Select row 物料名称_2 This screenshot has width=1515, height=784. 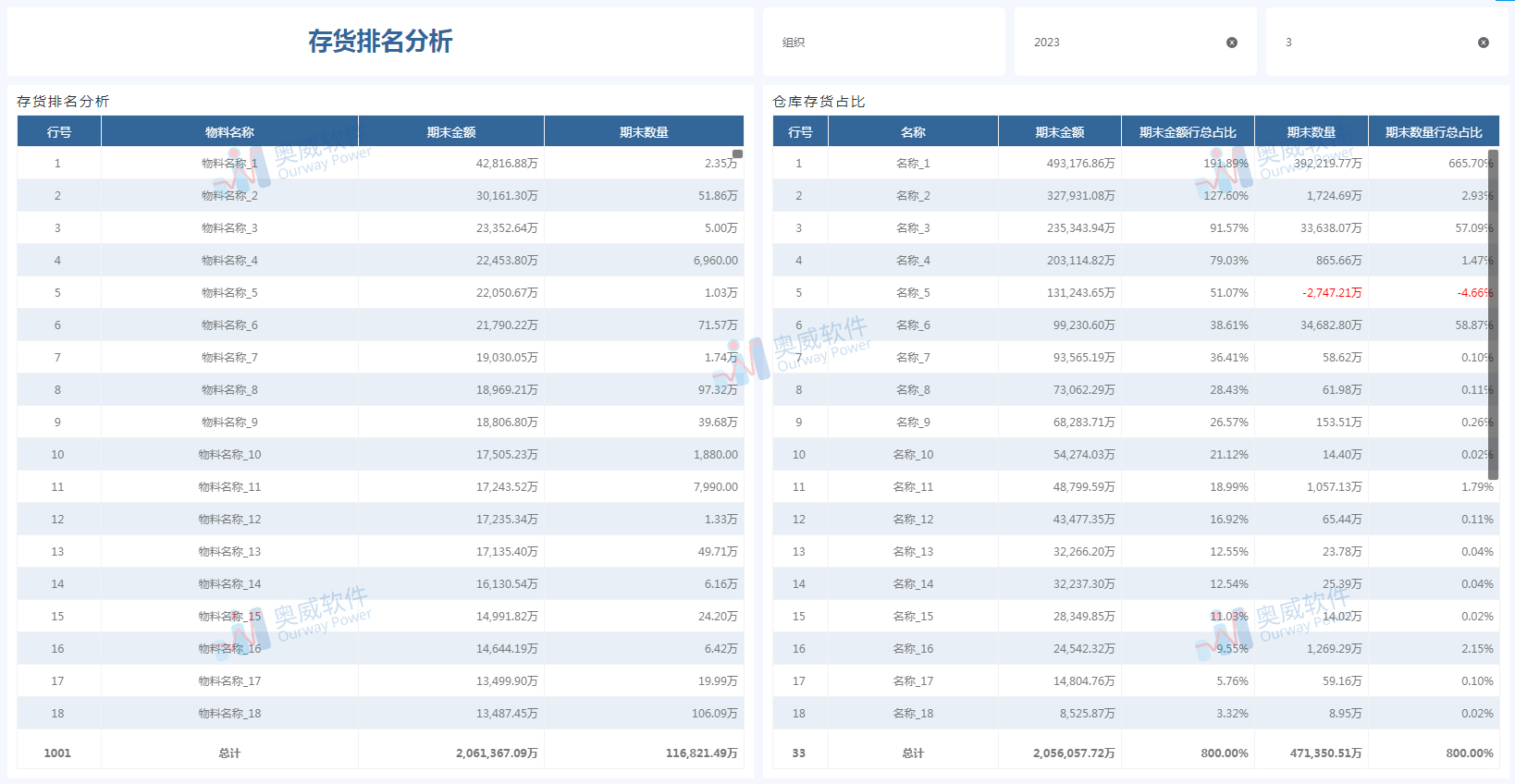(380, 196)
